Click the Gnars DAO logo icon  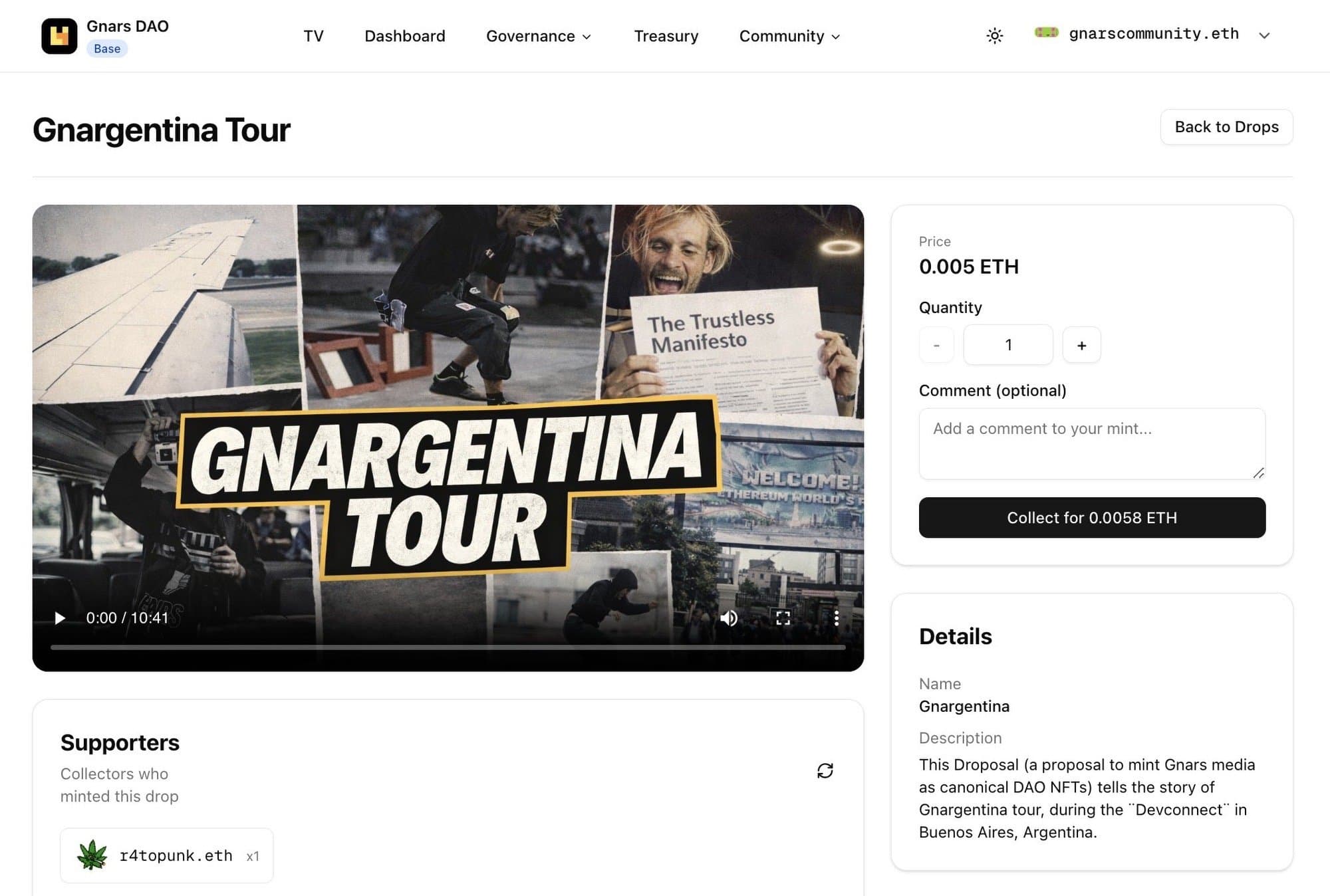[x=59, y=36]
